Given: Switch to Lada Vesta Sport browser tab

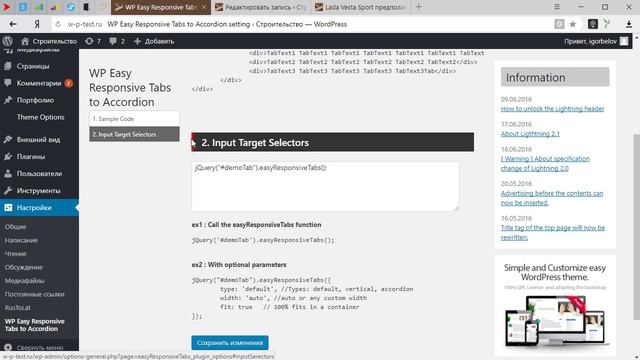Looking at the screenshot, I should (361, 7).
